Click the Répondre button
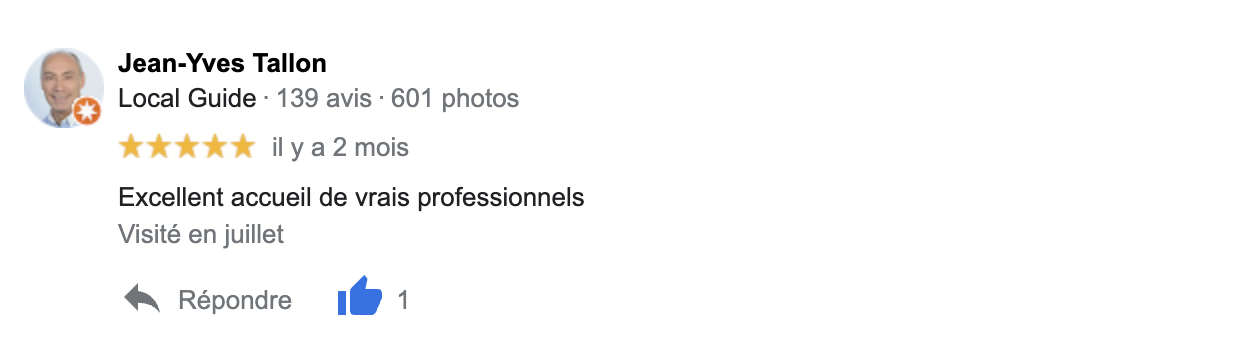This screenshot has width=1248, height=362. pyautogui.click(x=235, y=300)
